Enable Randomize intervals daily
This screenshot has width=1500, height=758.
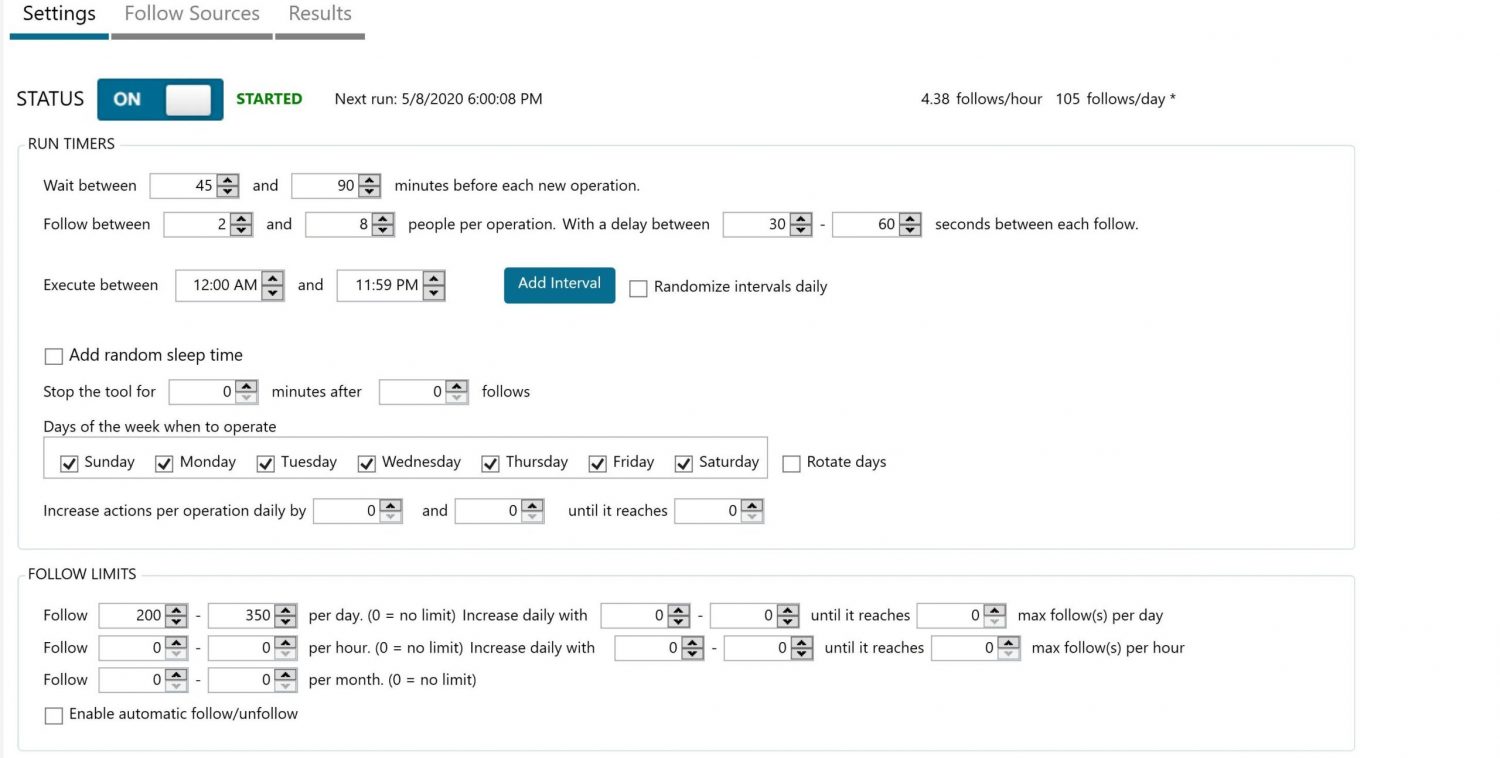click(639, 288)
